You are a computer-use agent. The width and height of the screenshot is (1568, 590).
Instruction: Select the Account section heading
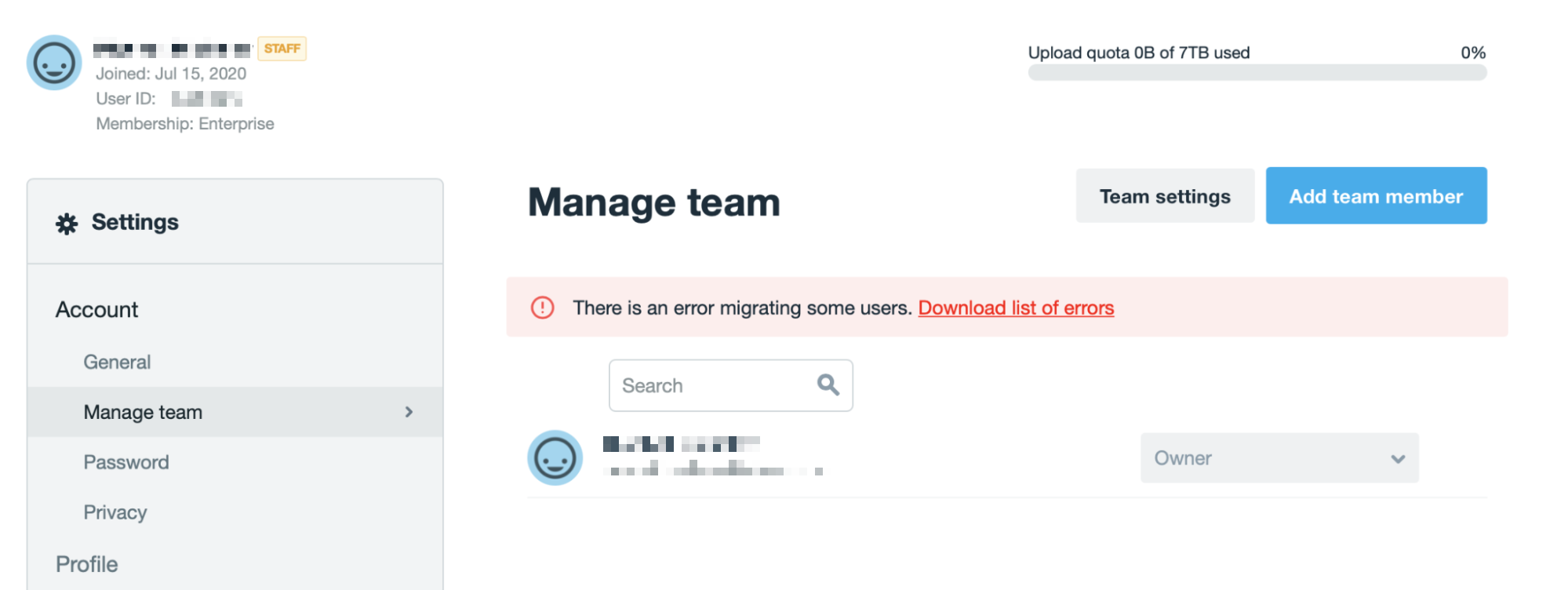pos(97,310)
